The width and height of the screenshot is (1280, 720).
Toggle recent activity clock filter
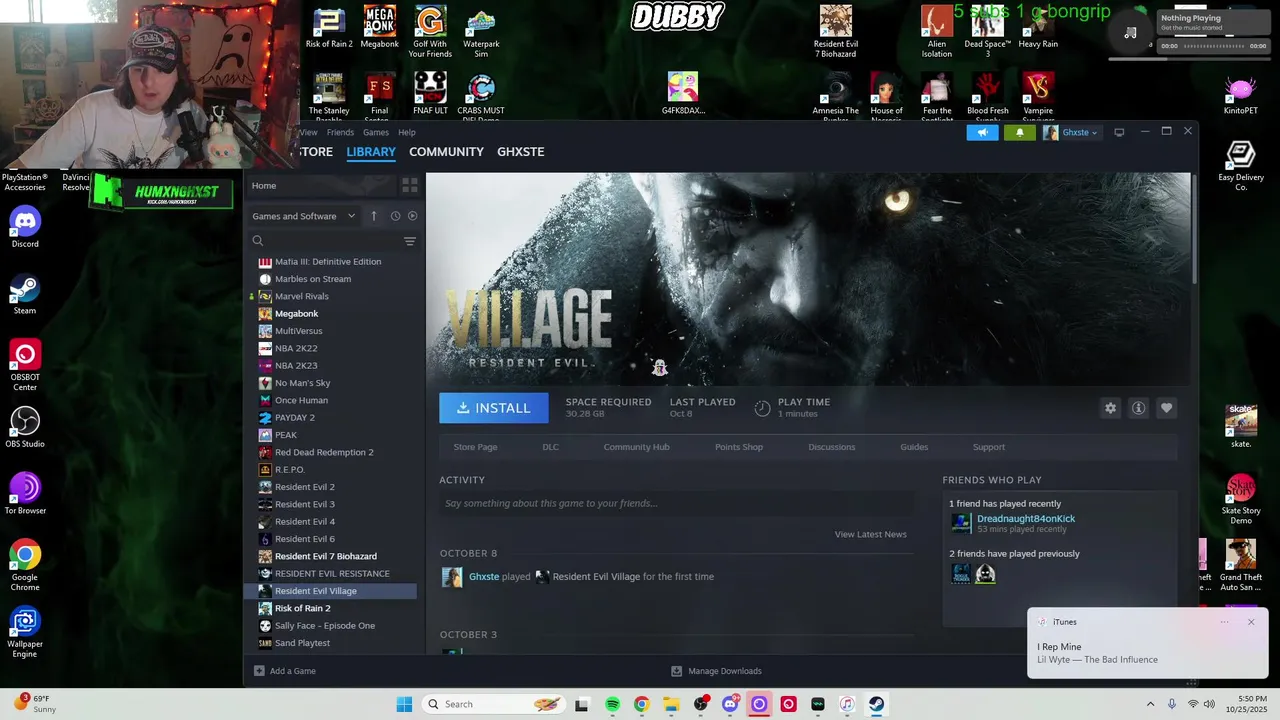tap(395, 216)
